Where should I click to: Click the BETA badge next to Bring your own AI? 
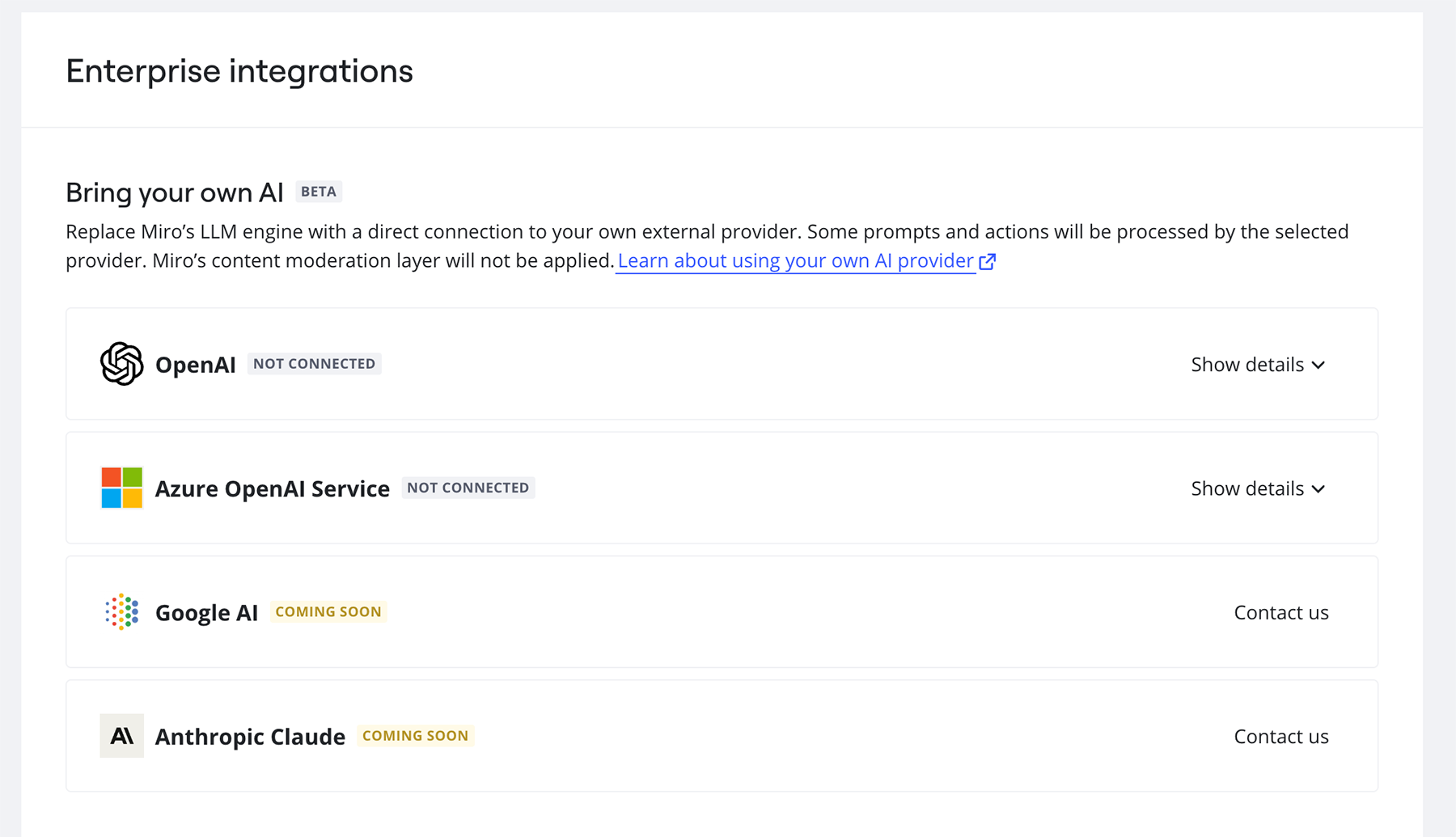319,192
